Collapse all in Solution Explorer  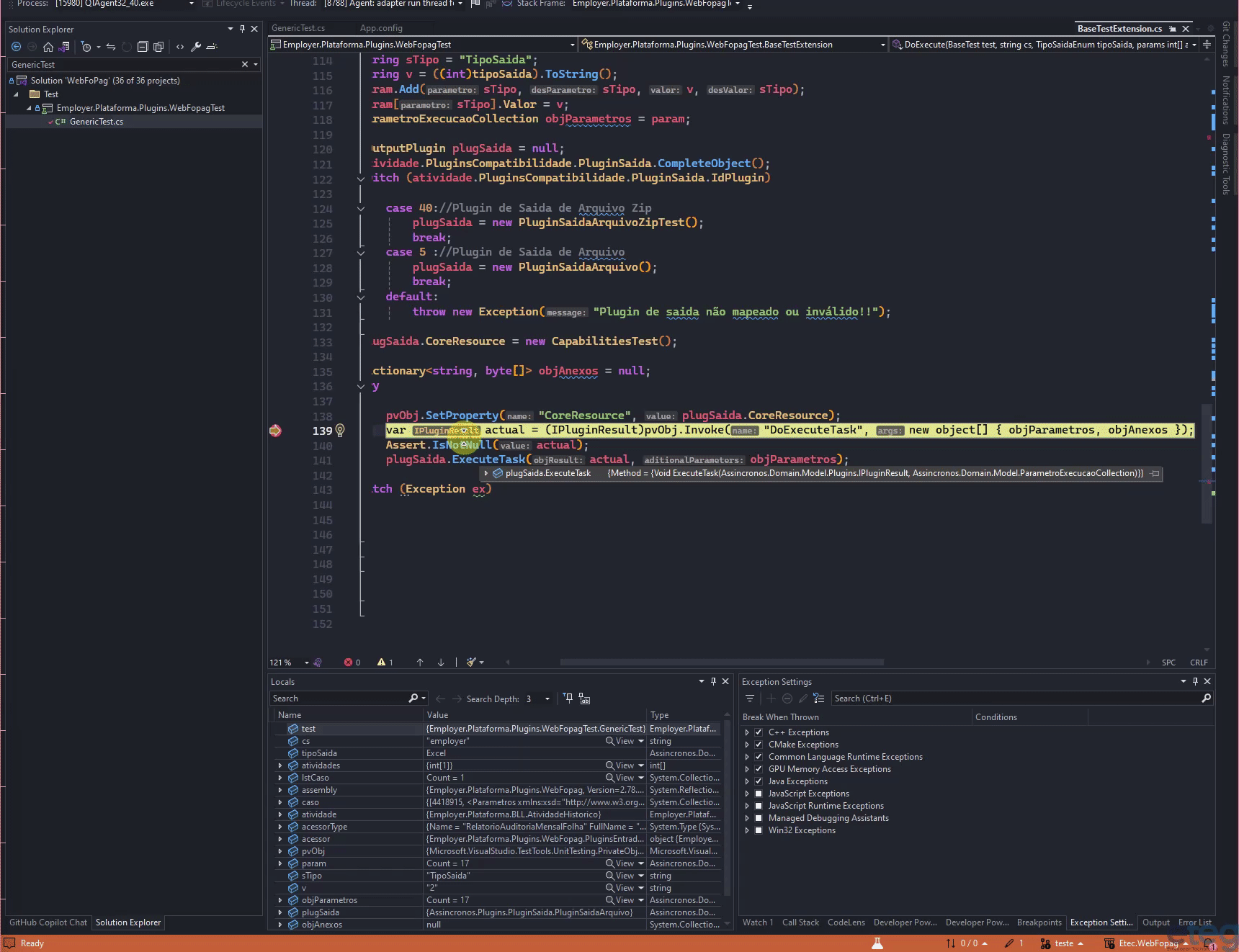point(143,47)
